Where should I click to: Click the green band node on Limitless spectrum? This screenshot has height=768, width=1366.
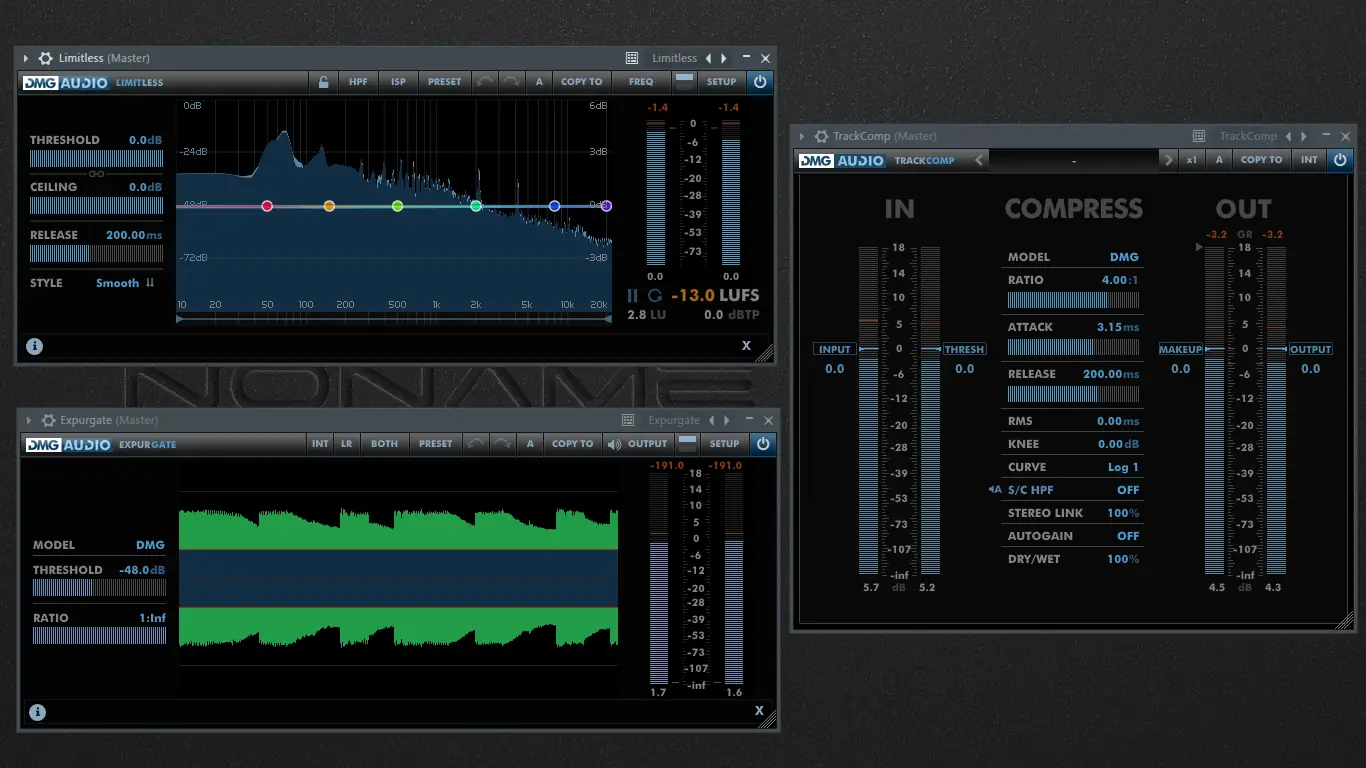click(x=397, y=206)
